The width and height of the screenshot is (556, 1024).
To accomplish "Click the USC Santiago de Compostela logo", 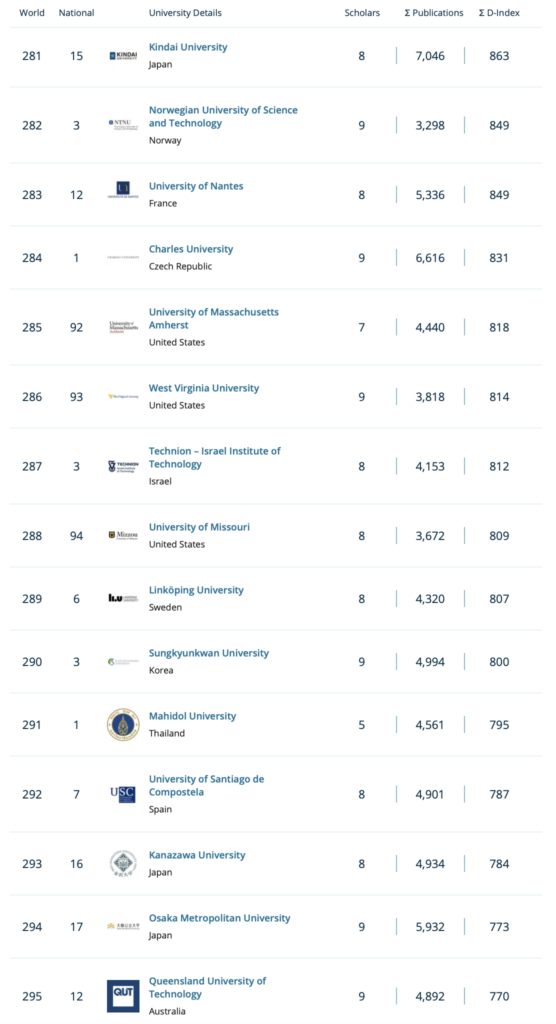I will click(123, 794).
